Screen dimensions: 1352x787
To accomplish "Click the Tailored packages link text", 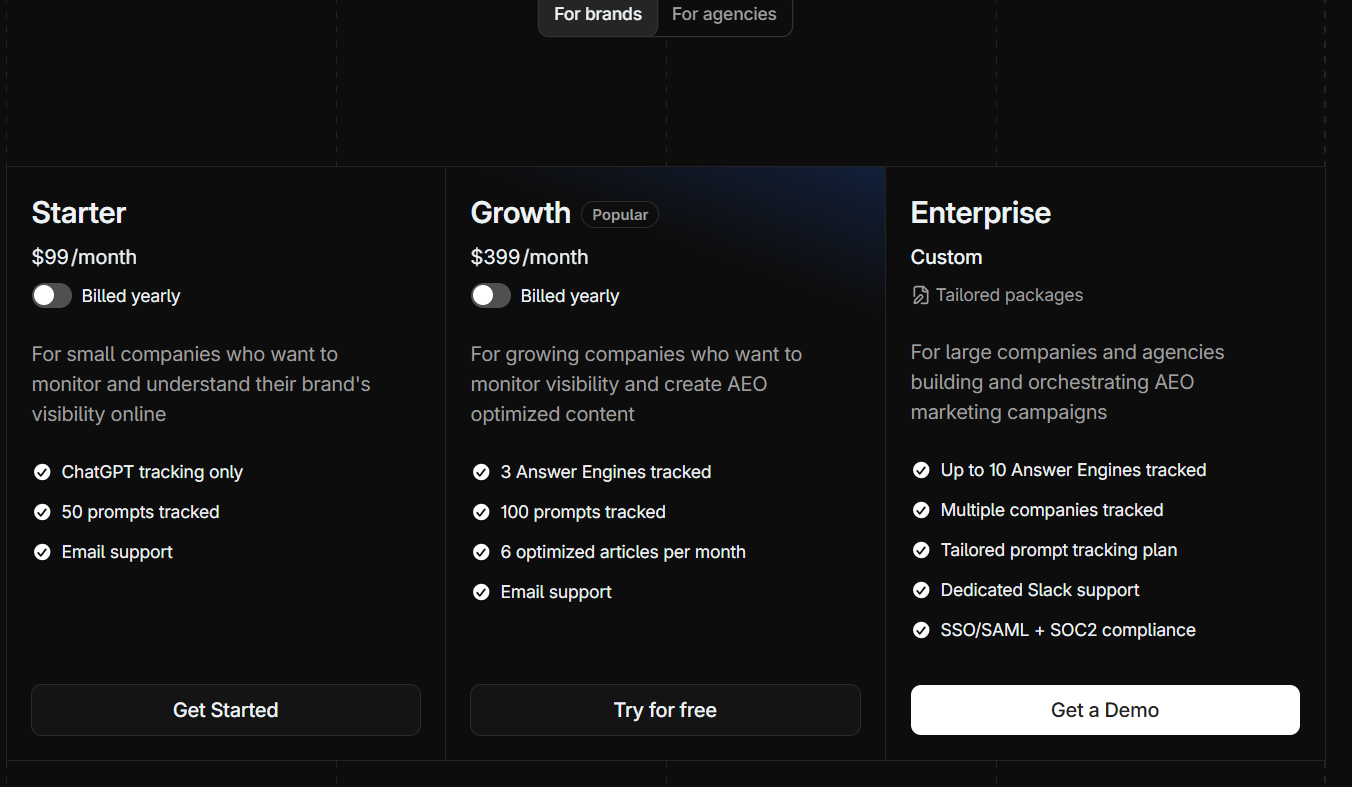I will coord(1009,295).
